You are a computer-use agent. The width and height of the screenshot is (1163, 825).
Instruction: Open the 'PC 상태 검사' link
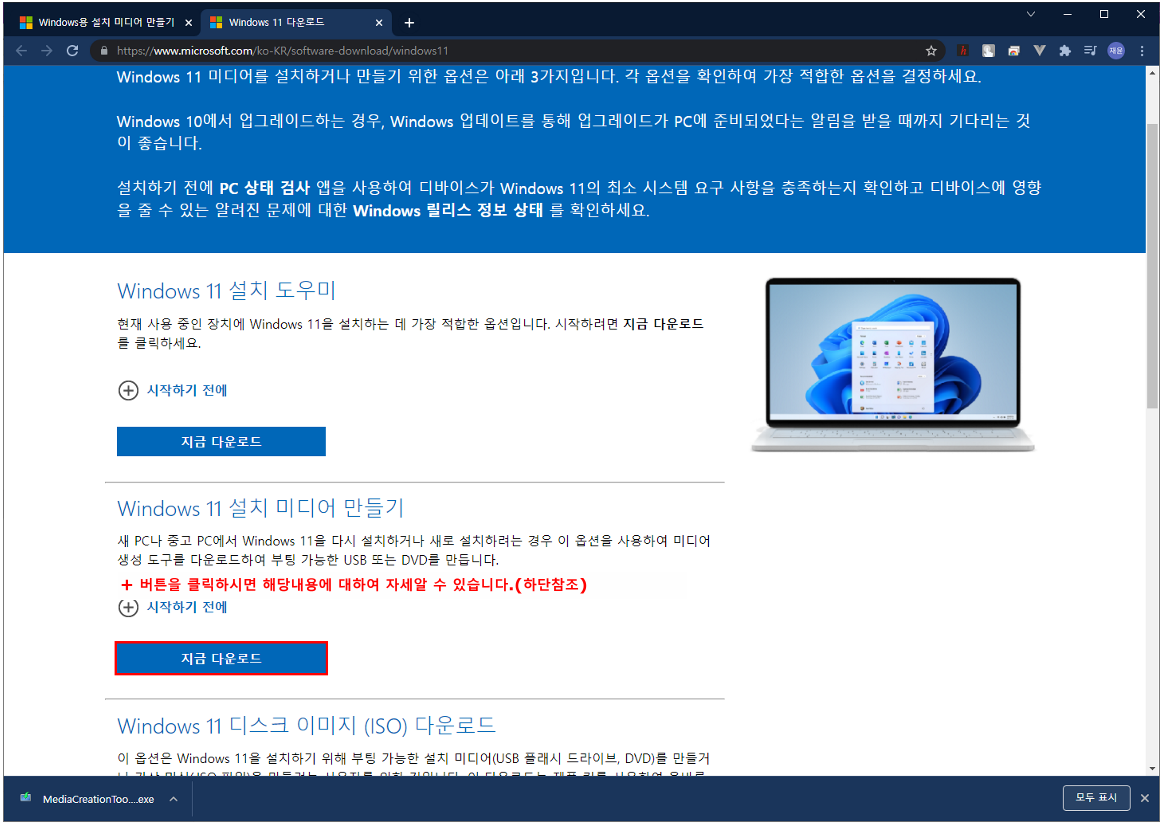click(x=264, y=188)
